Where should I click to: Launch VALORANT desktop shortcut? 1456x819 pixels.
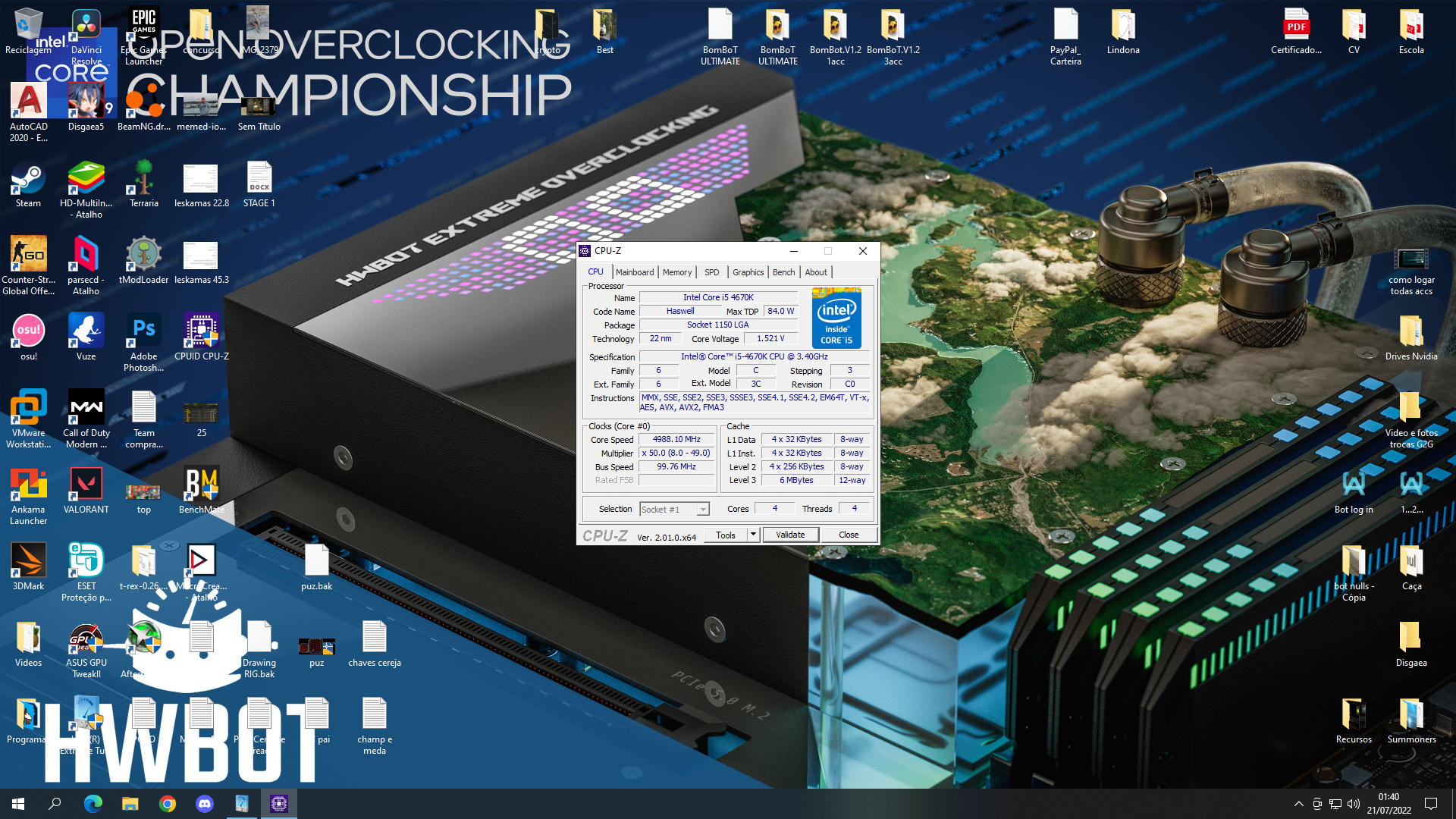[86, 490]
